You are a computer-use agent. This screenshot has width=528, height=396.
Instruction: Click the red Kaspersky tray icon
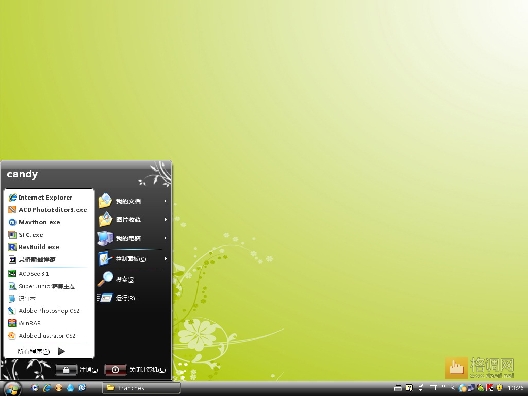click(x=489, y=388)
